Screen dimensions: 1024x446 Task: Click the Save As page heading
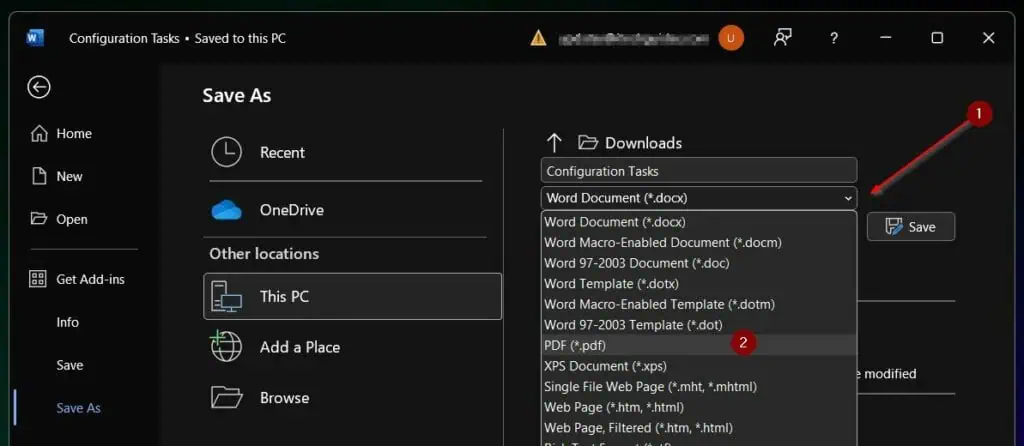[x=236, y=95]
